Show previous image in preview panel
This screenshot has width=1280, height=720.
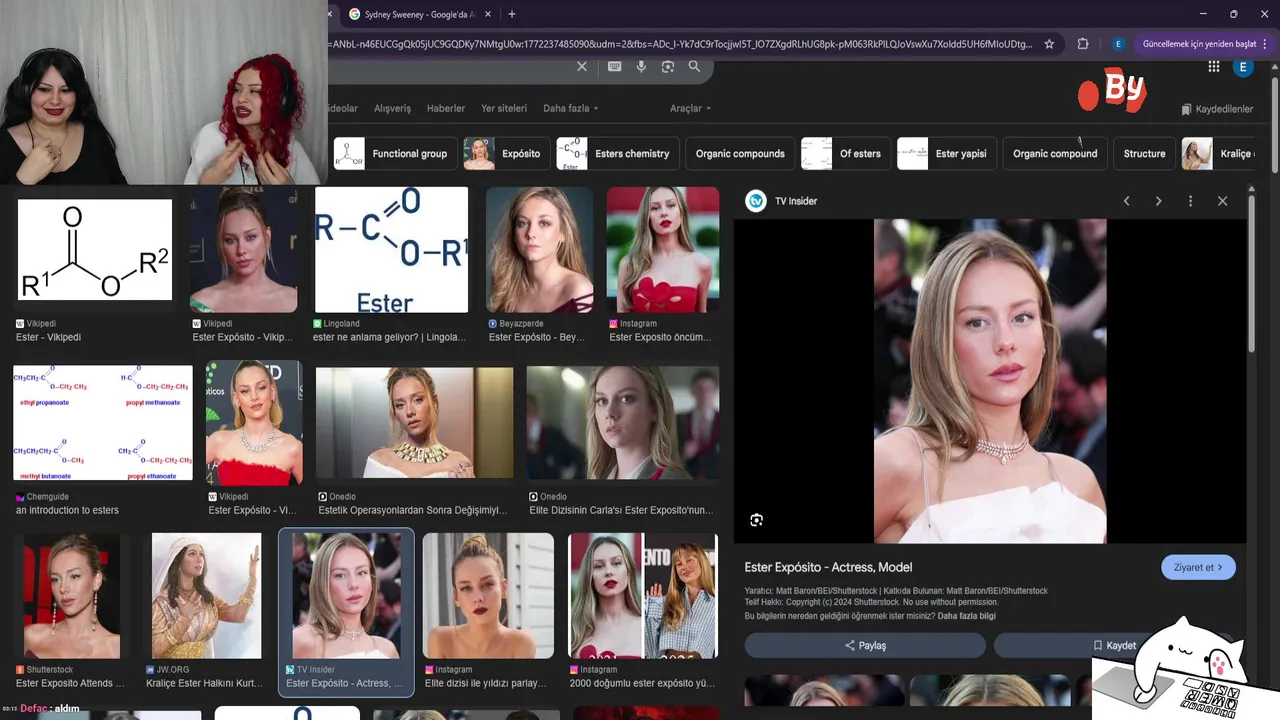tap(1126, 201)
